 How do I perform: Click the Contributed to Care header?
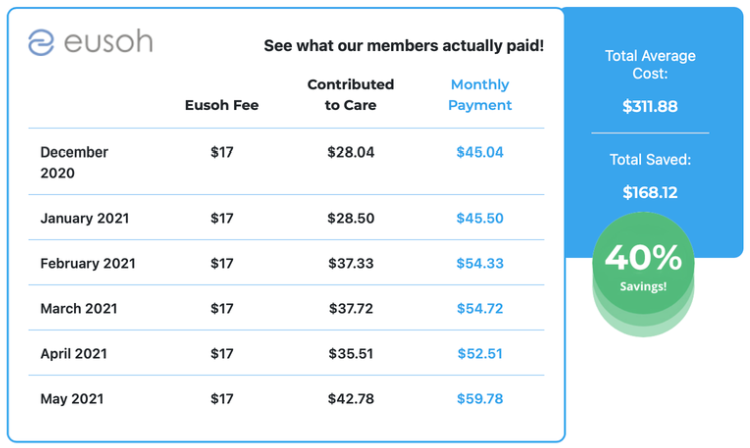tap(350, 95)
